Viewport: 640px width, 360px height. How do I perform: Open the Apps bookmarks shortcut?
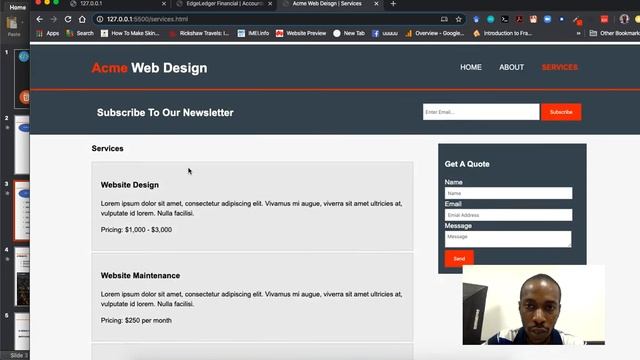[x=48, y=33]
